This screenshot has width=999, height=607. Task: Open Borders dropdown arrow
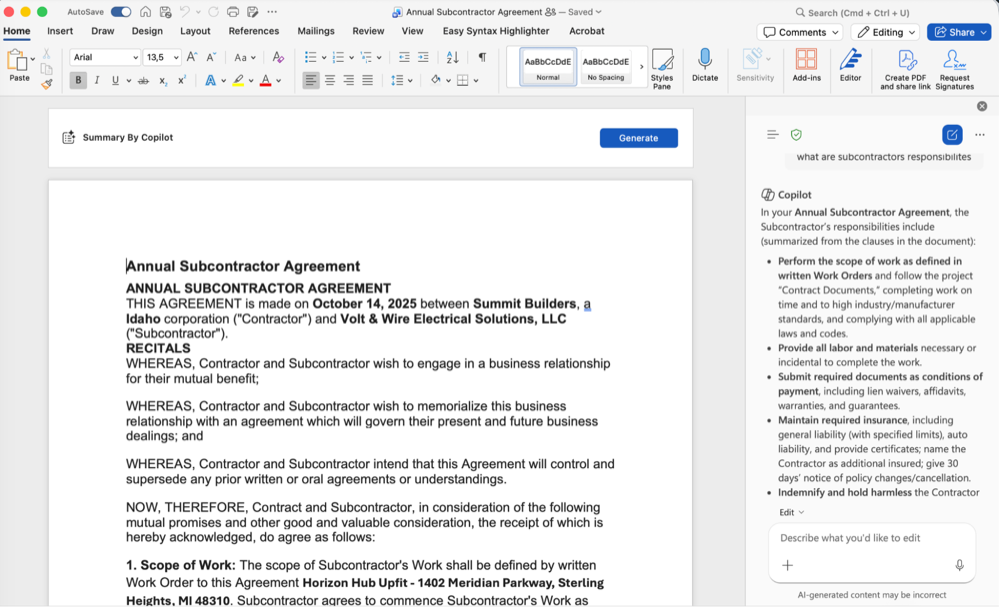[x=476, y=81]
